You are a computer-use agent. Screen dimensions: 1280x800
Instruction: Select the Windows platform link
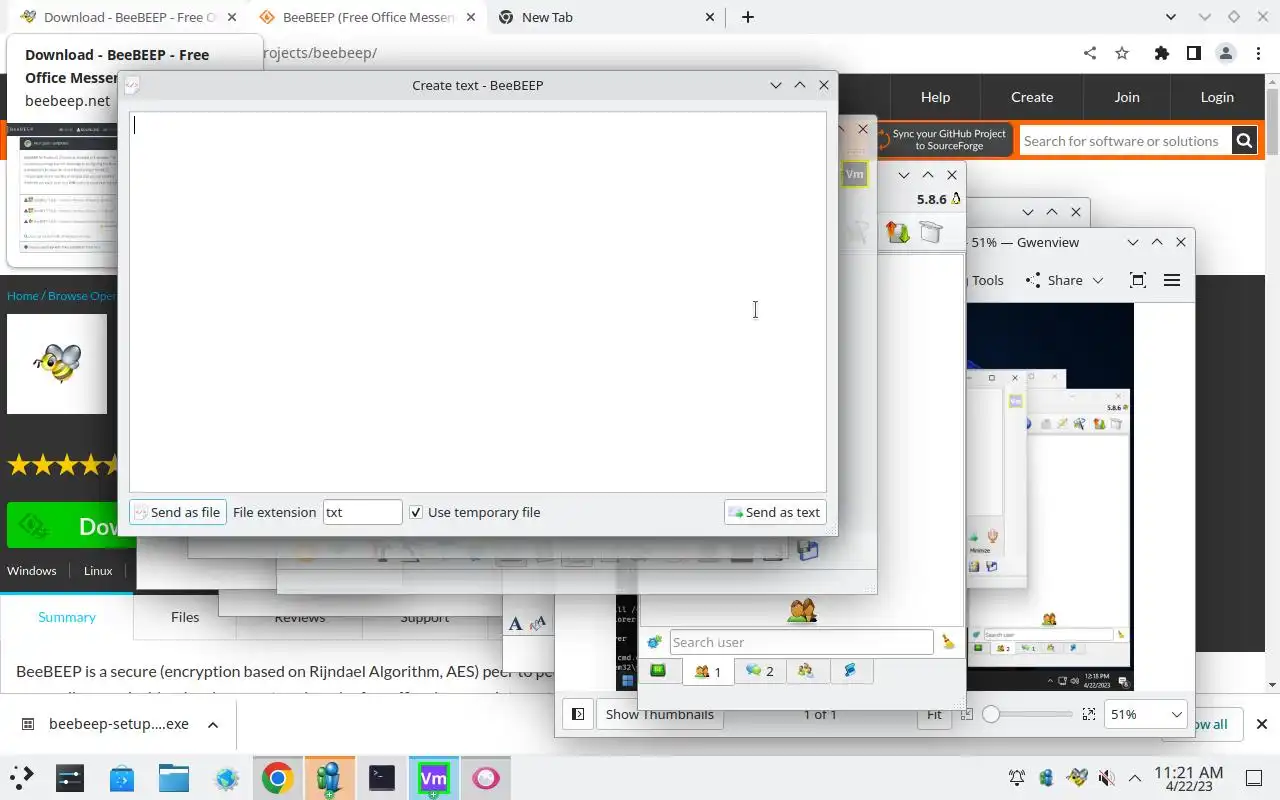[x=32, y=570]
